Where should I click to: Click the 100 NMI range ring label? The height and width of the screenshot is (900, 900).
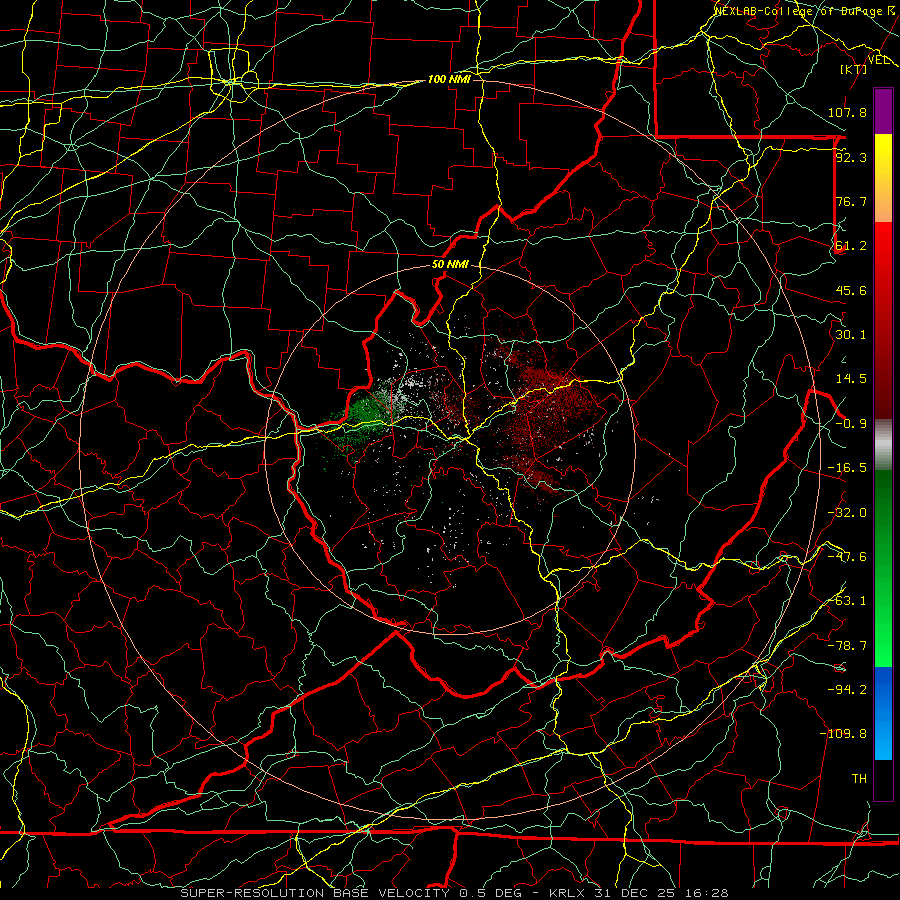[x=449, y=79]
